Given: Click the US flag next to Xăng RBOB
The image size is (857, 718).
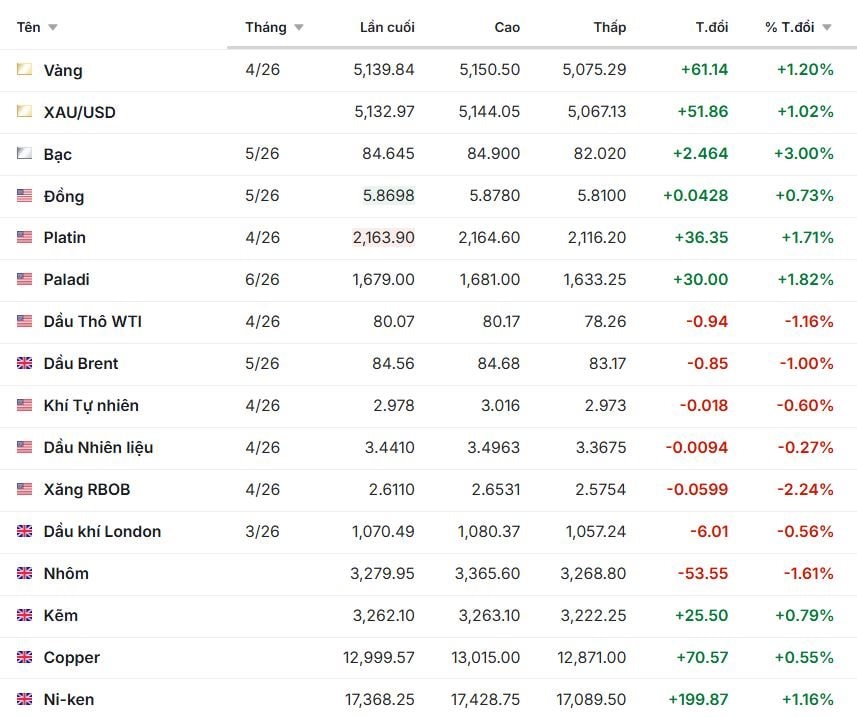Looking at the screenshot, I should (x=24, y=490).
